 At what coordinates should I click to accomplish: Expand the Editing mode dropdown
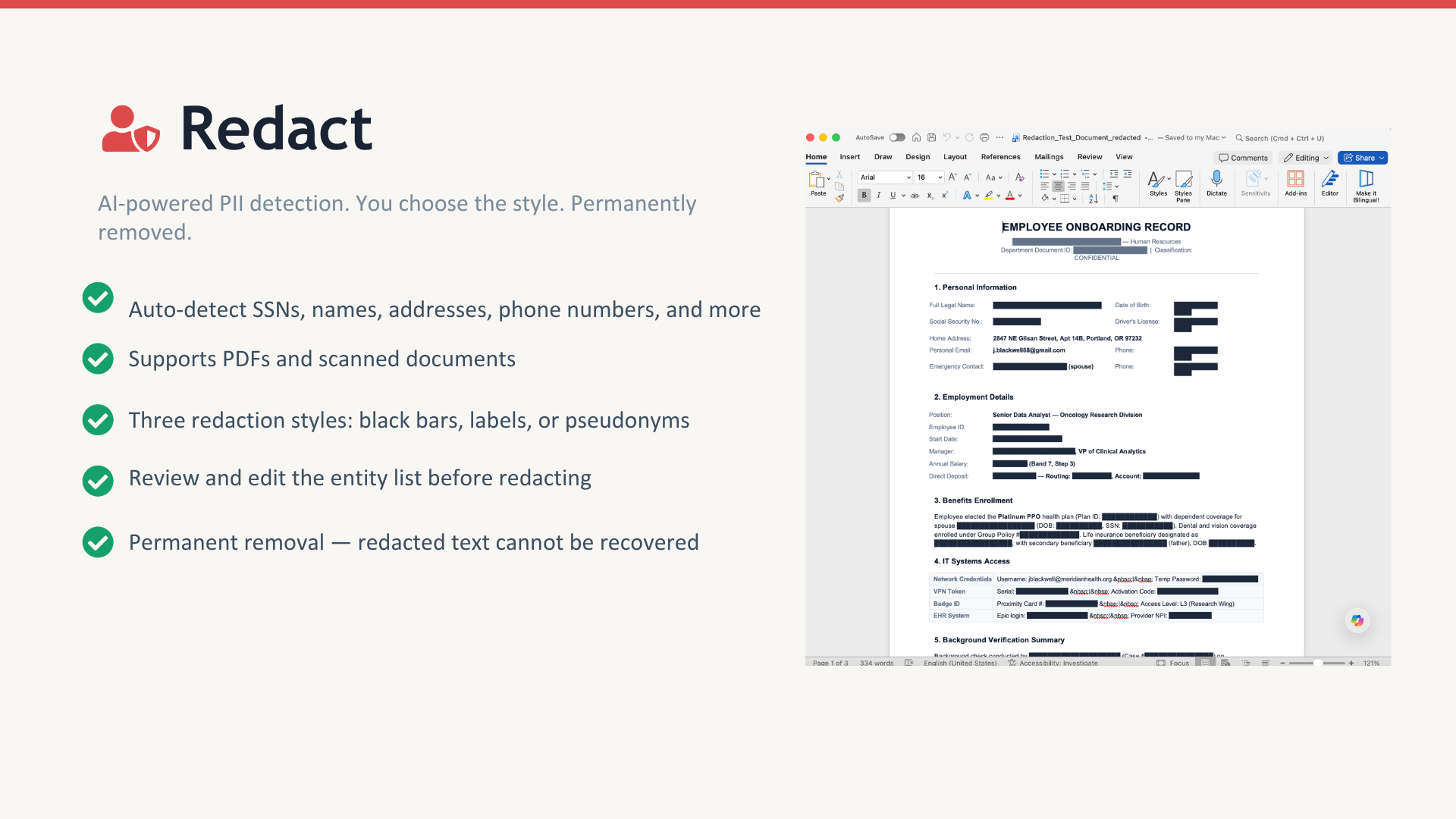click(x=1306, y=158)
